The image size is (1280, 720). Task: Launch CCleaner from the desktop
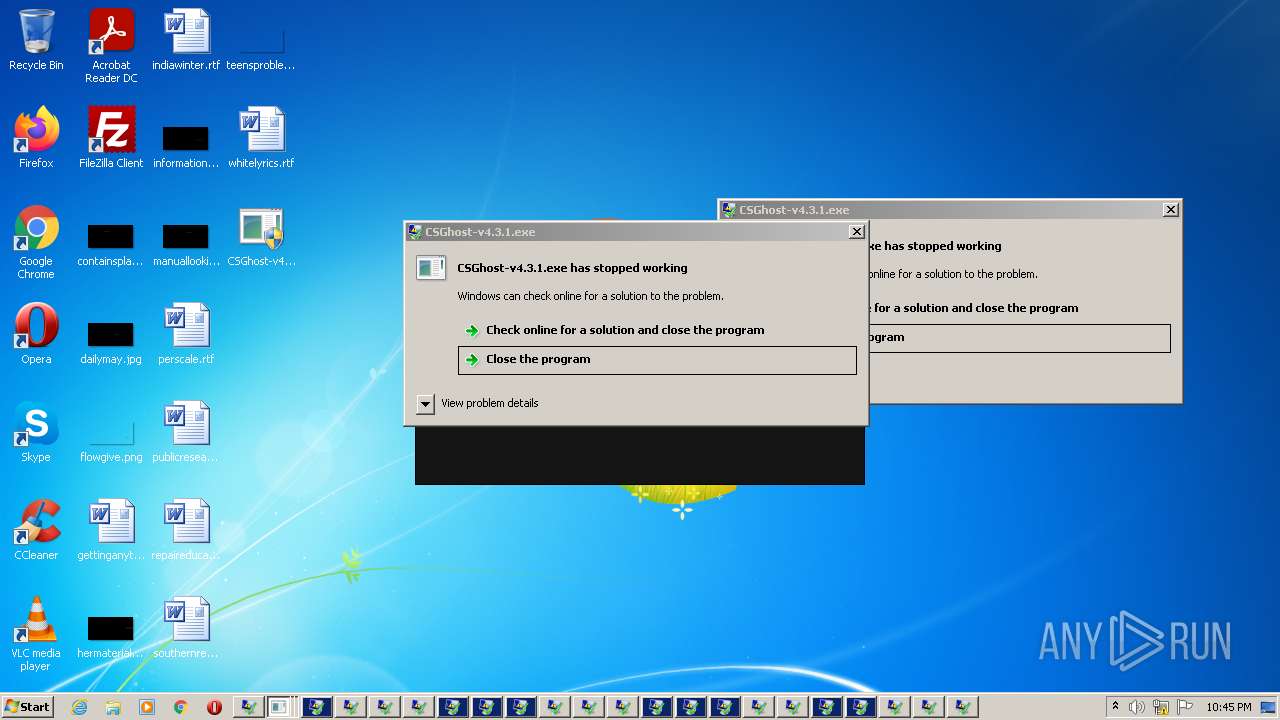pyautogui.click(x=36, y=530)
